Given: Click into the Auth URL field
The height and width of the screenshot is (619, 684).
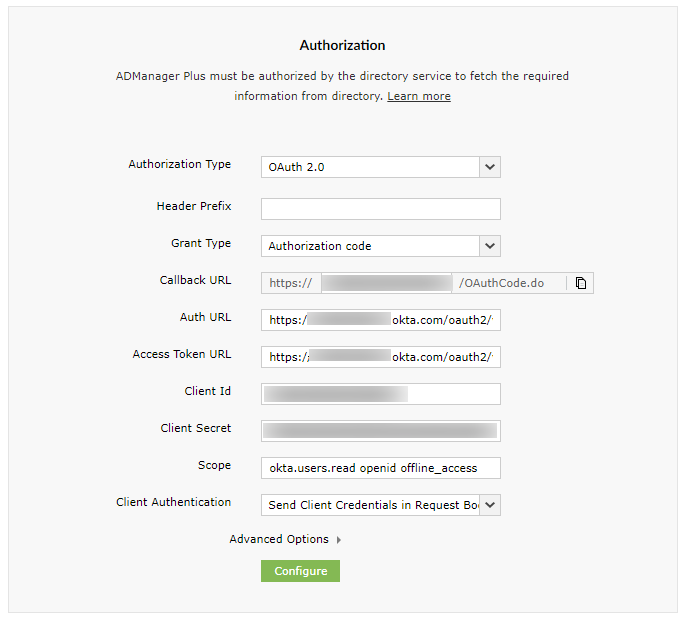Looking at the screenshot, I should point(380,320).
